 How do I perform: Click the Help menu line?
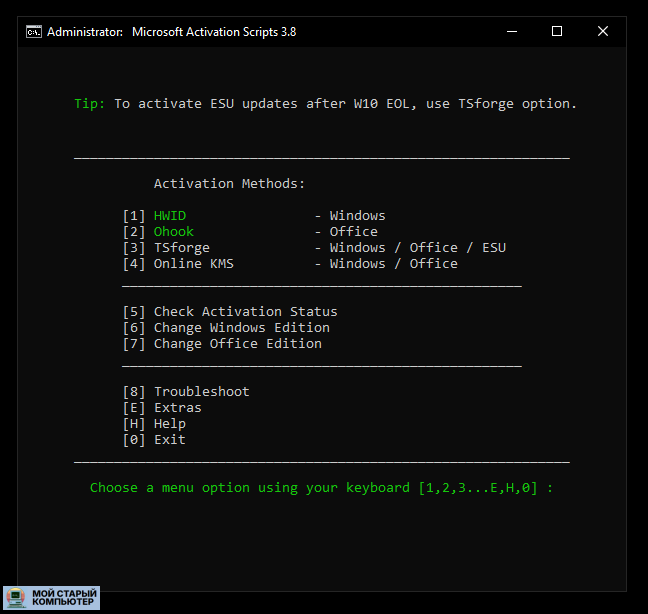[169, 424]
